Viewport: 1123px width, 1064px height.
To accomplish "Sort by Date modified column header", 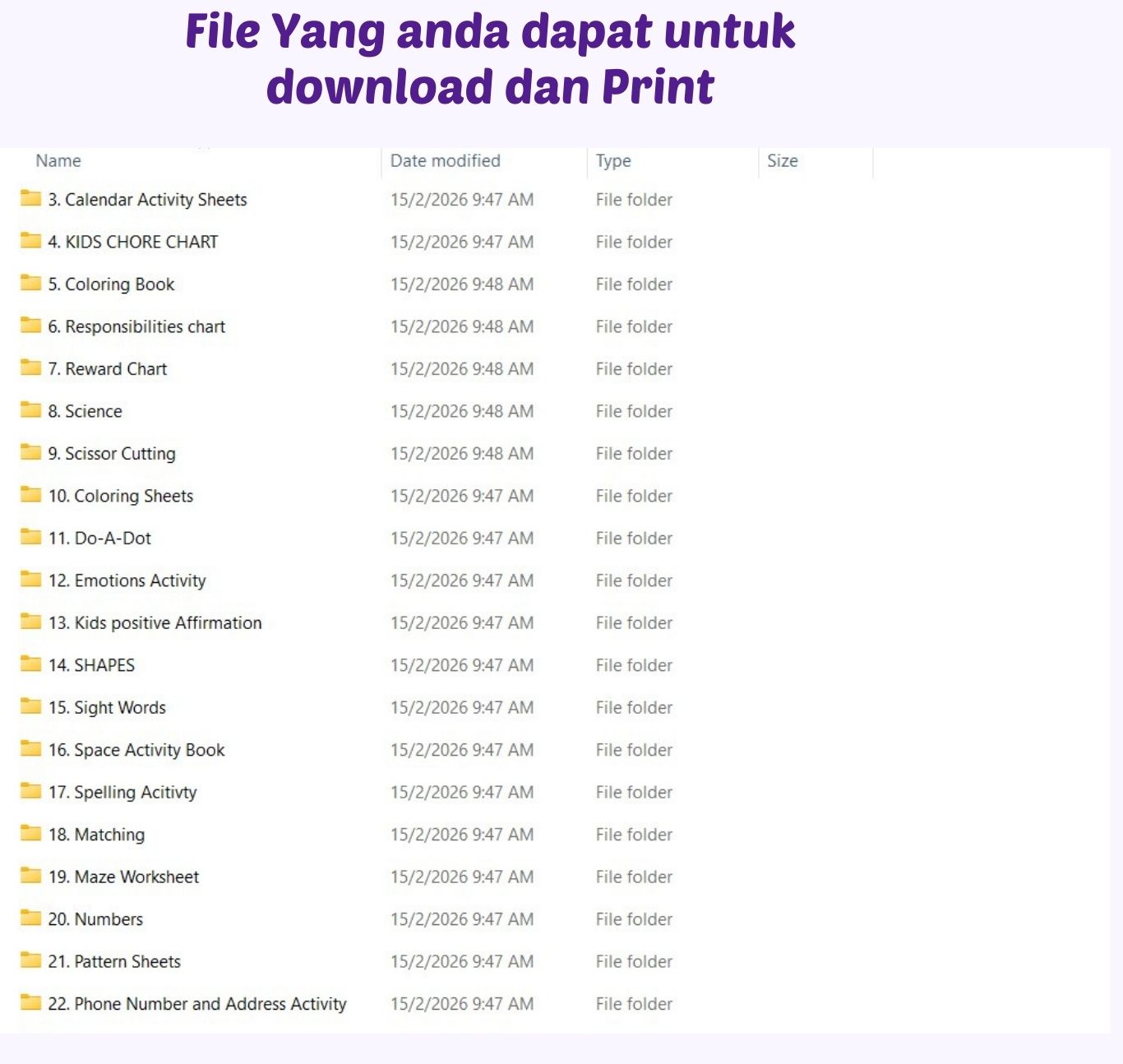I will 445,160.
